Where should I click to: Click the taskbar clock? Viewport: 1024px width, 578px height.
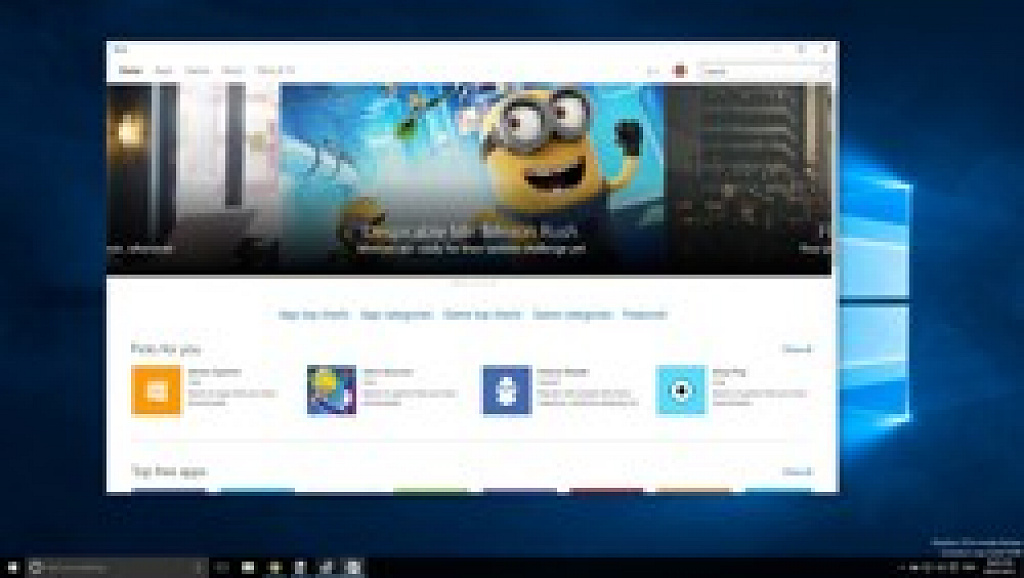997,568
